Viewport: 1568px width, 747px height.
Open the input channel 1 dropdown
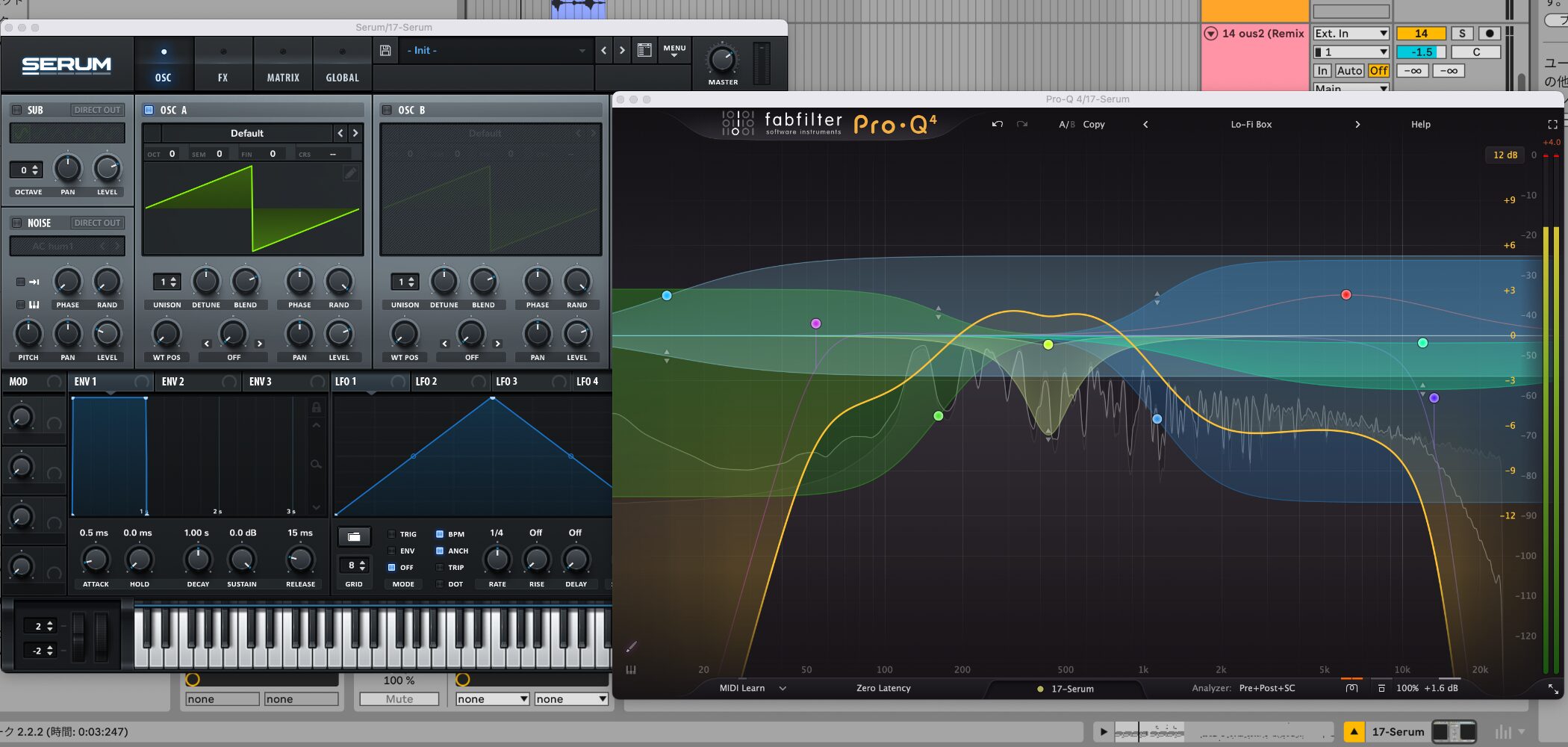1351,52
